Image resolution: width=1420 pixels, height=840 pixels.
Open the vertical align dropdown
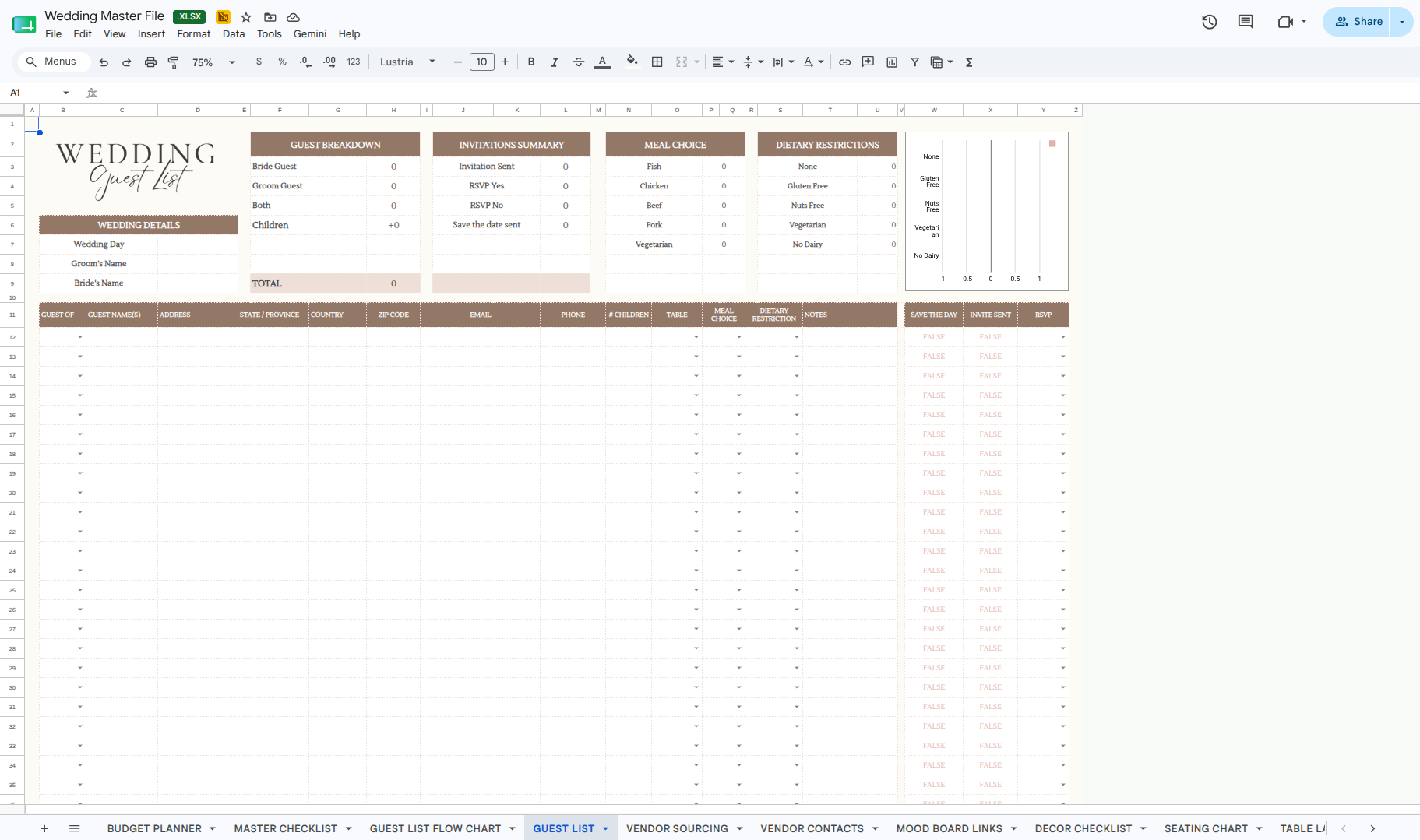[753, 62]
